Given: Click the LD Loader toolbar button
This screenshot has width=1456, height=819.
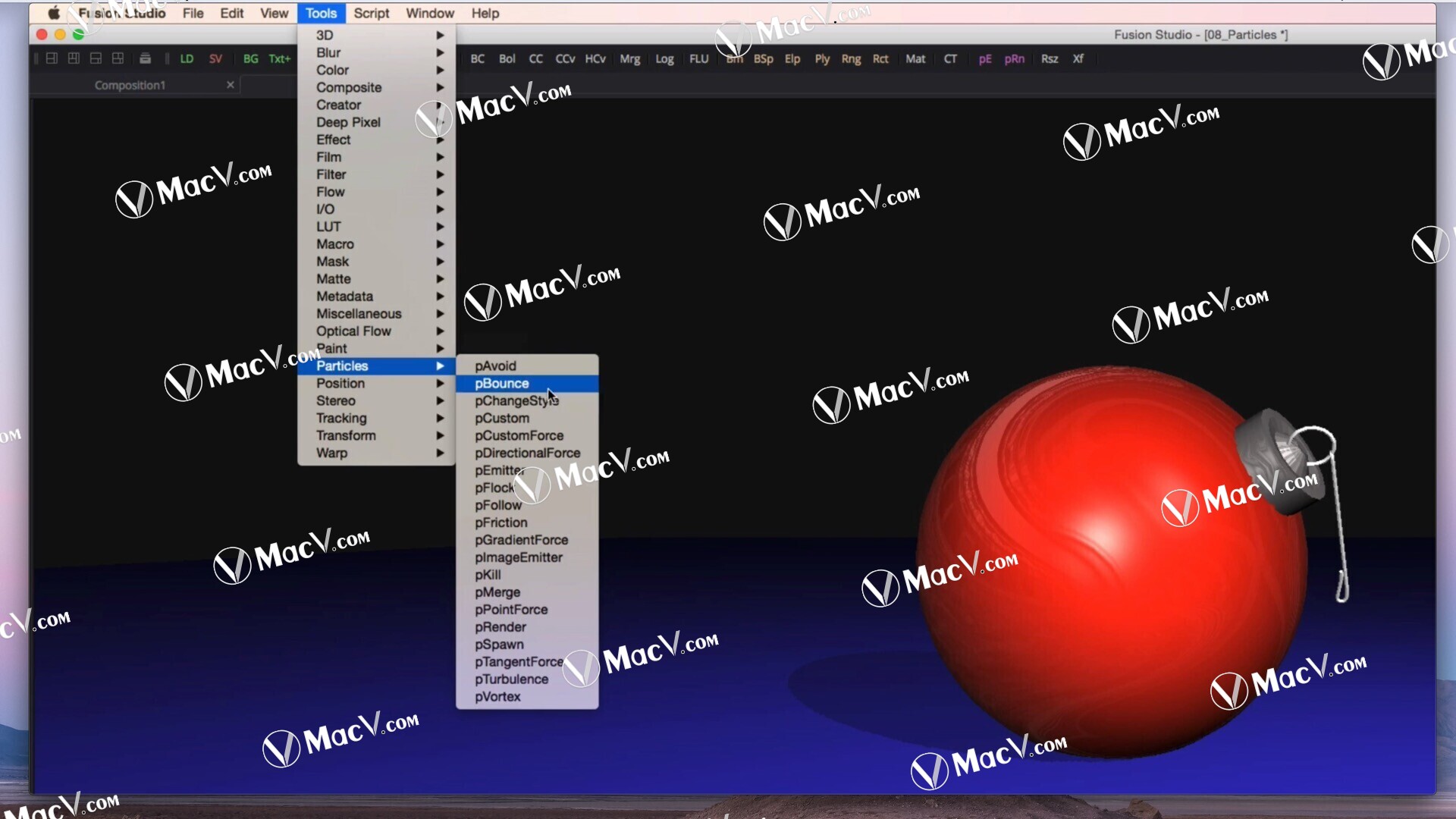Looking at the screenshot, I should click(187, 59).
